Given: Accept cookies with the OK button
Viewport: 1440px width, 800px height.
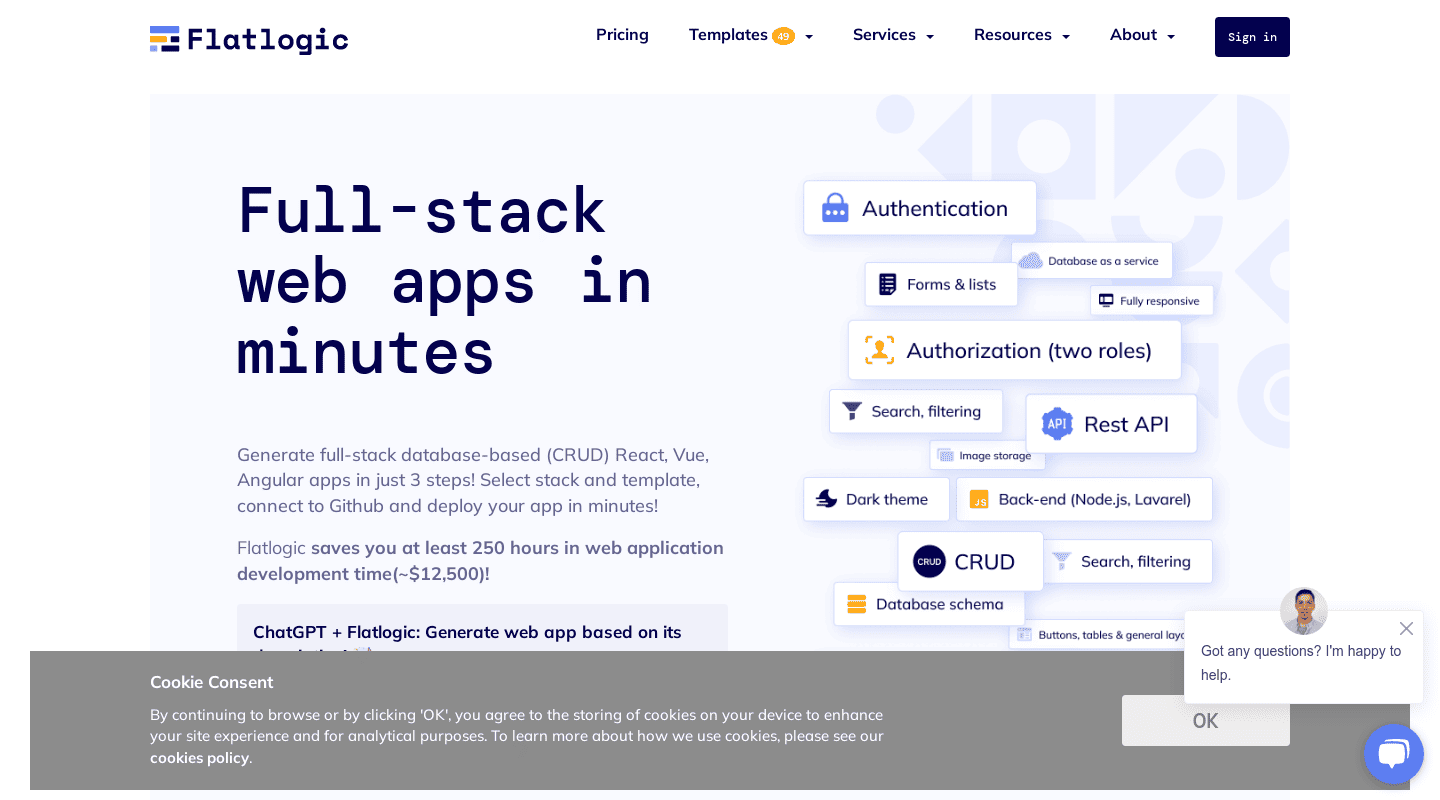Looking at the screenshot, I should click(x=1205, y=720).
